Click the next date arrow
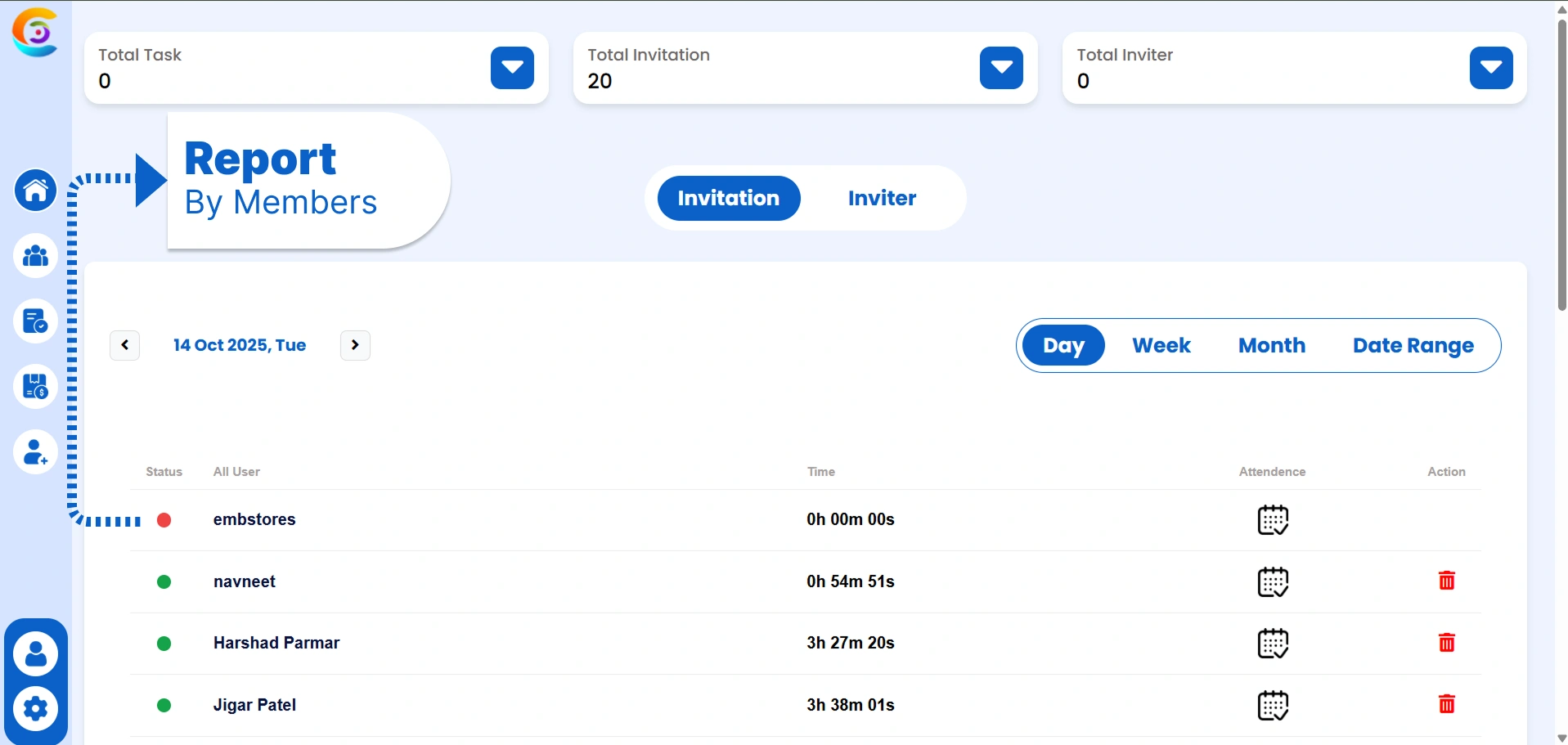The image size is (1568, 745). coord(354,344)
